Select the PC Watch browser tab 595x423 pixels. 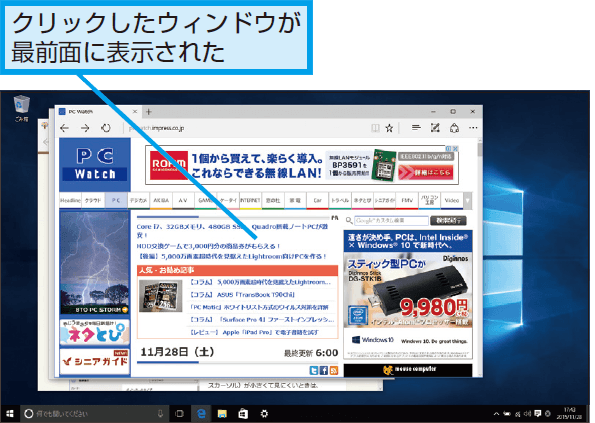pyautogui.click(x=99, y=112)
